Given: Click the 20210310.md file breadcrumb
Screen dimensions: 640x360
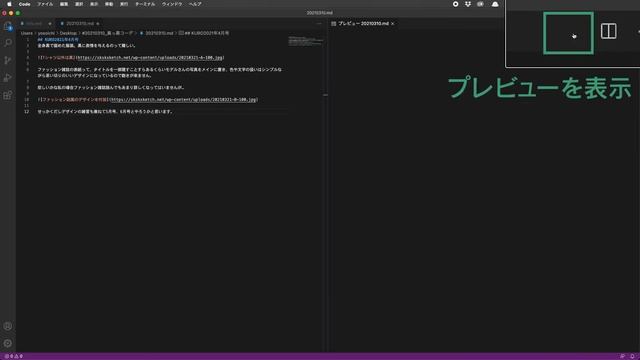Looking at the screenshot, I should [157, 33].
